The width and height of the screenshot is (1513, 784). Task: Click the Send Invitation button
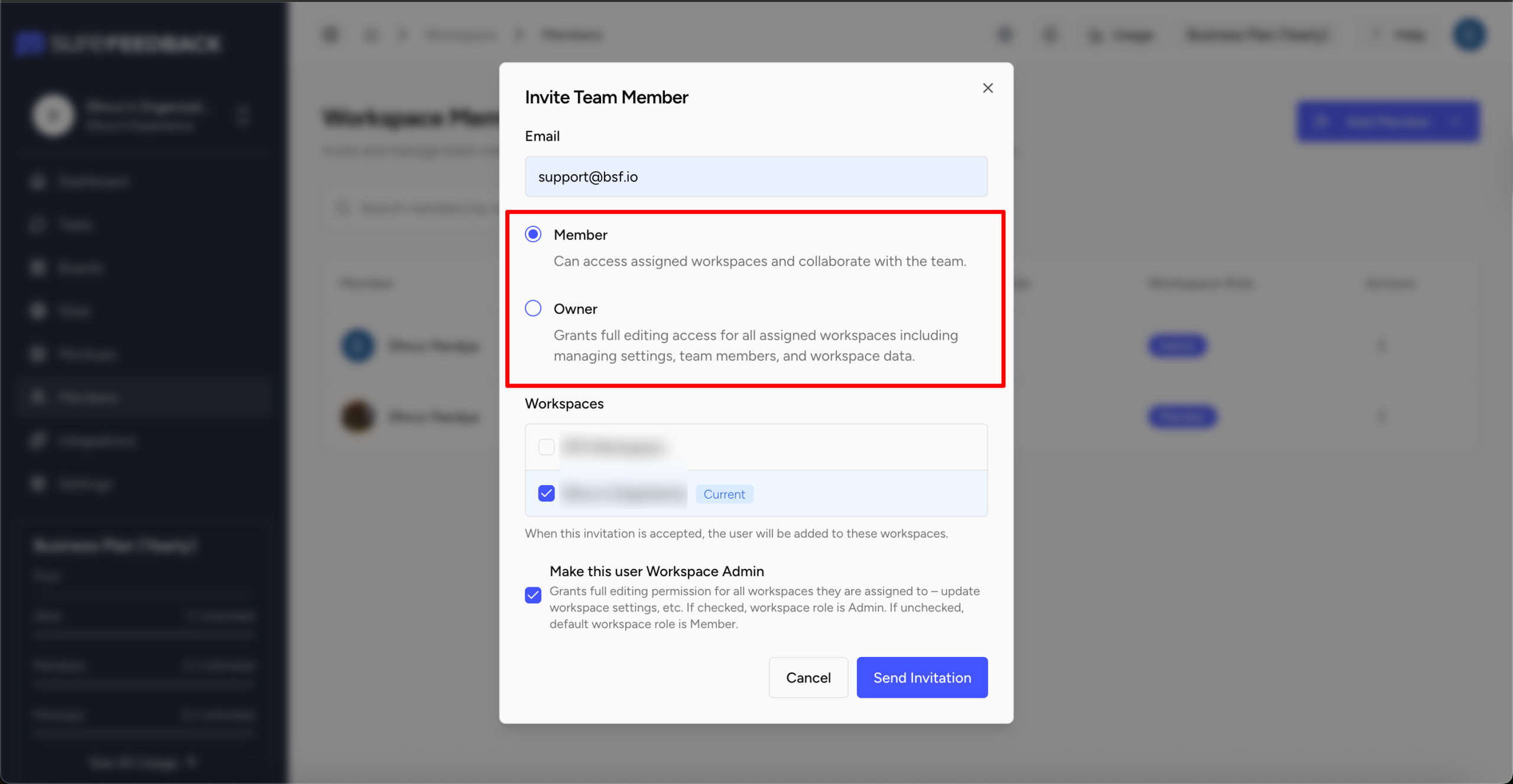(x=921, y=677)
